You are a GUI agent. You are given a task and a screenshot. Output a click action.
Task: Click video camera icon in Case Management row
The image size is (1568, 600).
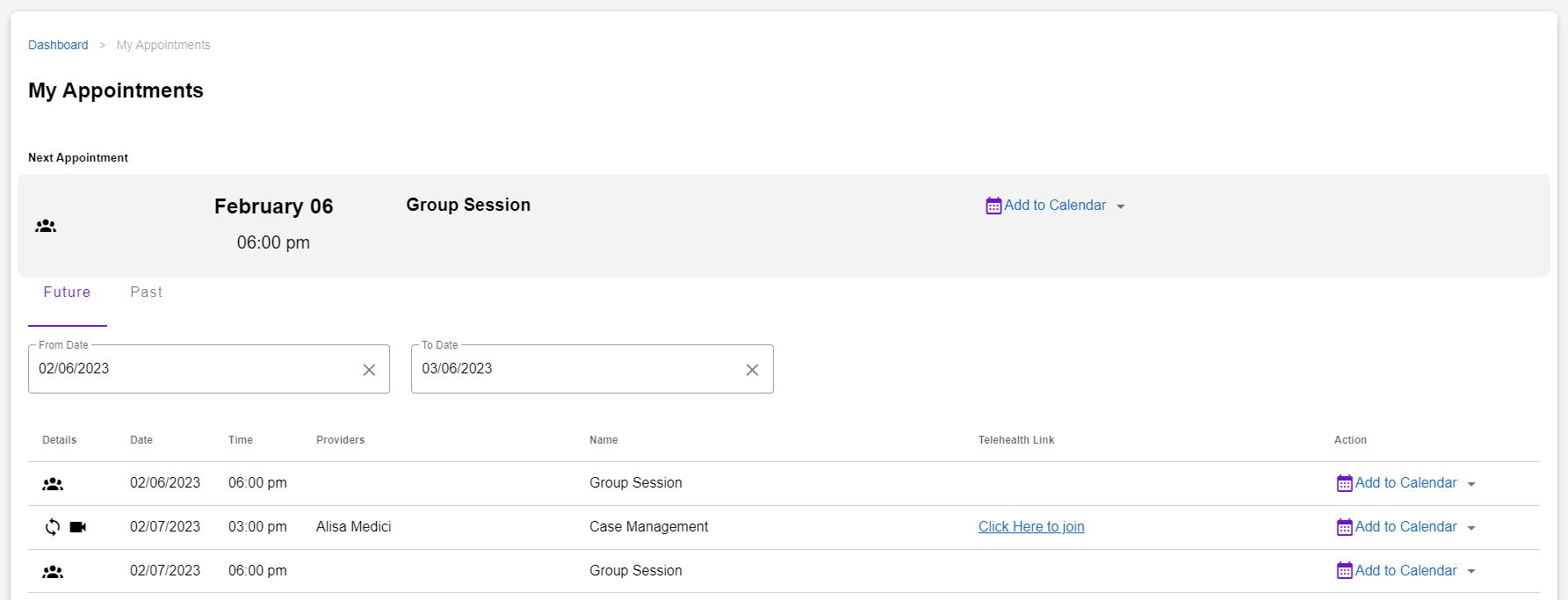pyautogui.click(x=78, y=527)
